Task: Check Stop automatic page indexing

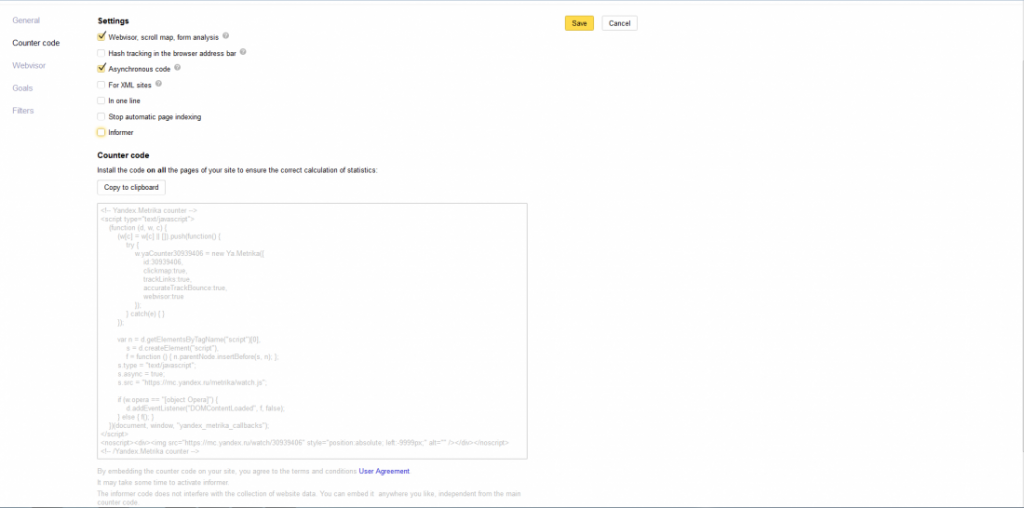Action: click(x=101, y=117)
